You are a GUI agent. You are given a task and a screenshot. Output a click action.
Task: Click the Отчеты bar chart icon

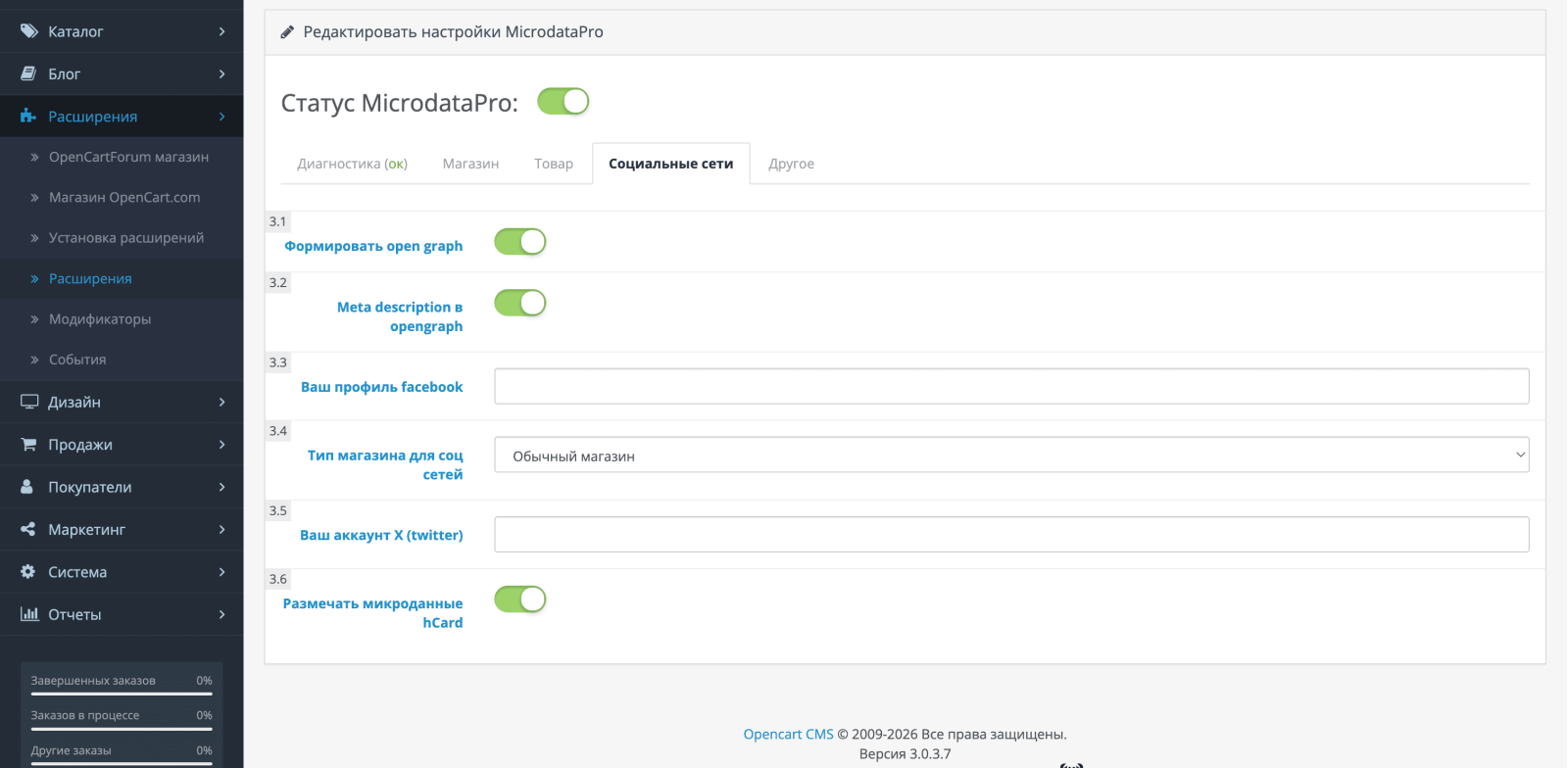pyautogui.click(x=29, y=614)
